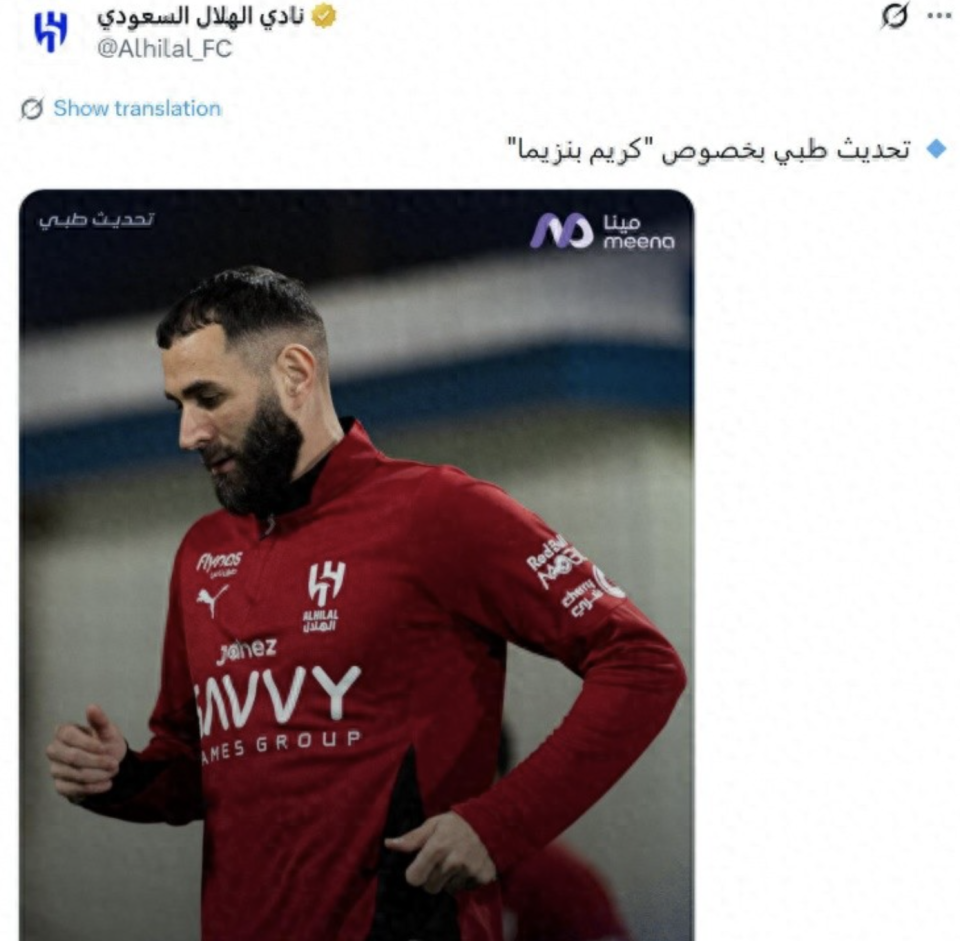Open the attached player photo
960x941 pixels.
356,564
